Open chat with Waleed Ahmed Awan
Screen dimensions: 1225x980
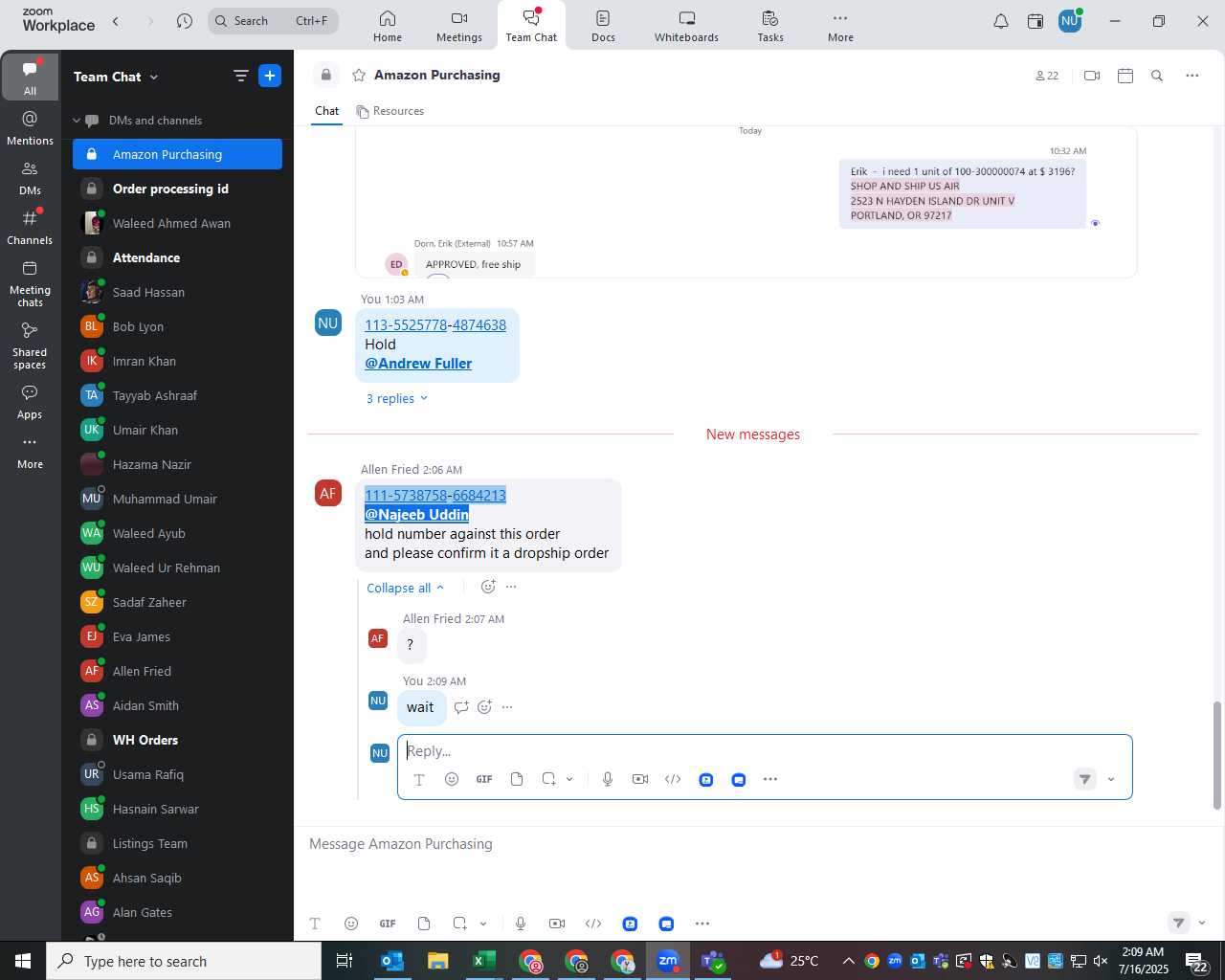(178, 223)
